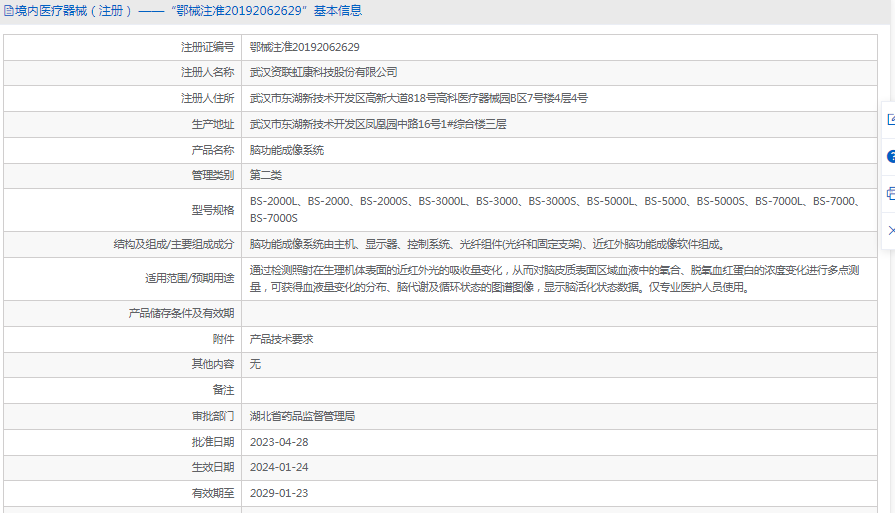The image size is (895, 513).
Task: Click the approval date 2023-04-28
Action: click(x=279, y=442)
